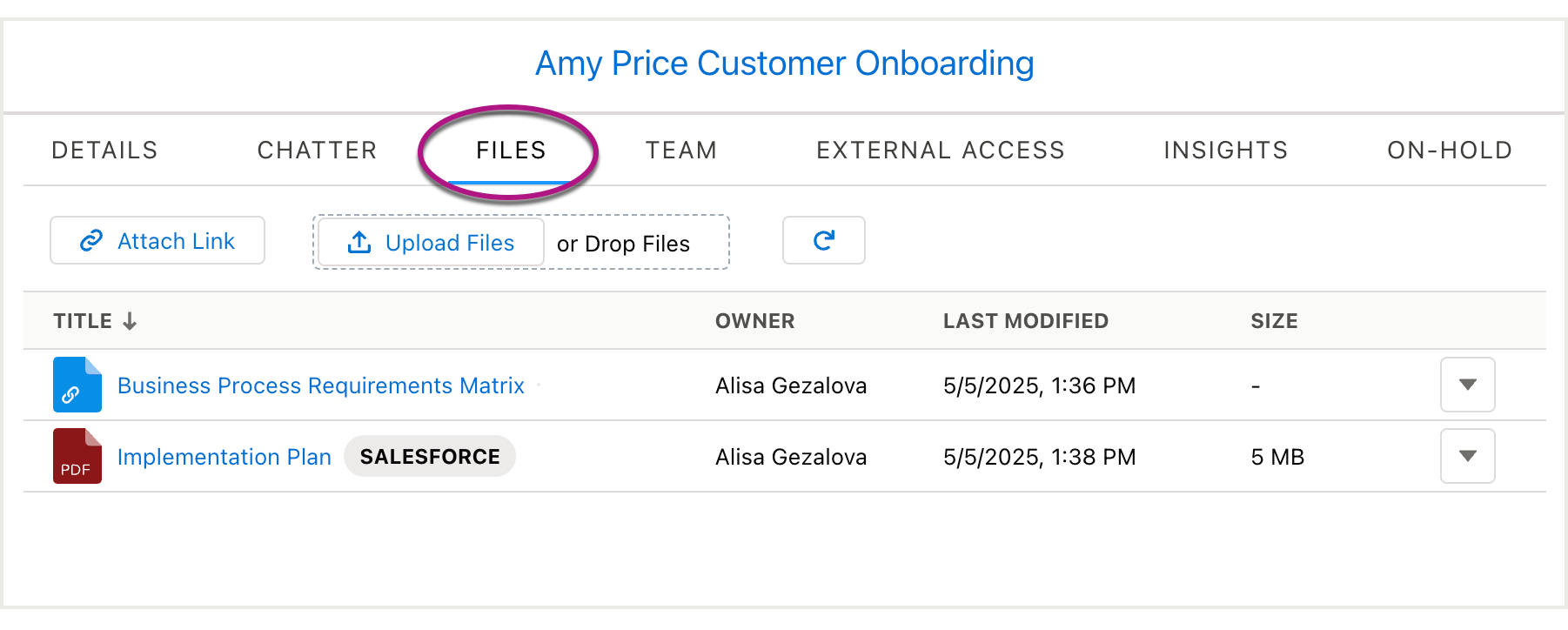Click the link file icon for Business Process Requirements Matrix

coord(77,385)
